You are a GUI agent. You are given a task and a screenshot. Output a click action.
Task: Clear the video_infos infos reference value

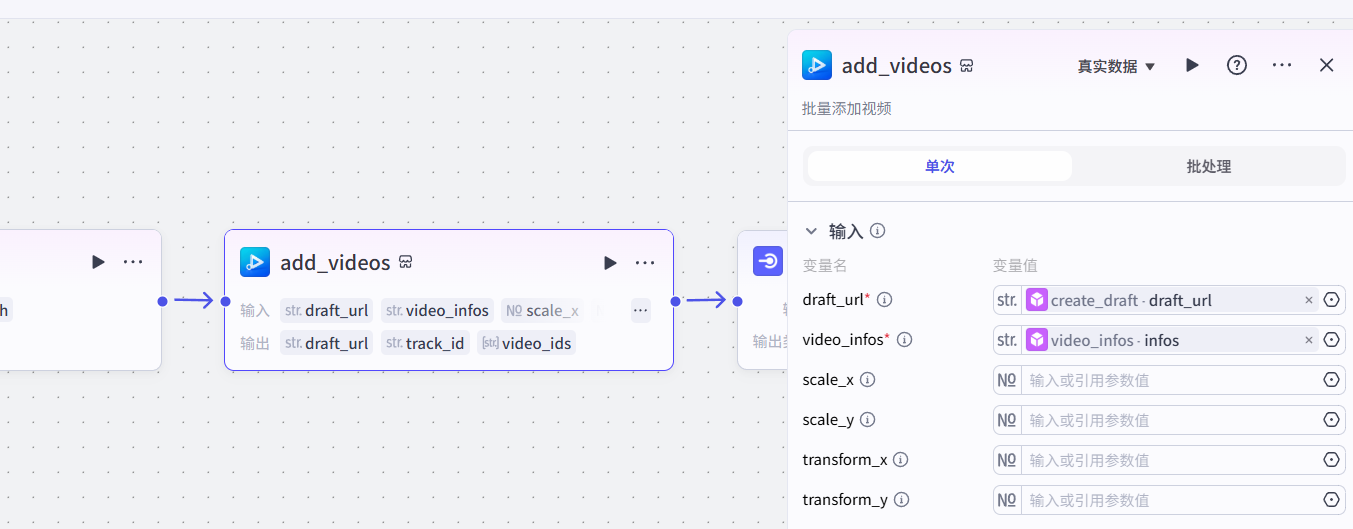[x=1308, y=340]
